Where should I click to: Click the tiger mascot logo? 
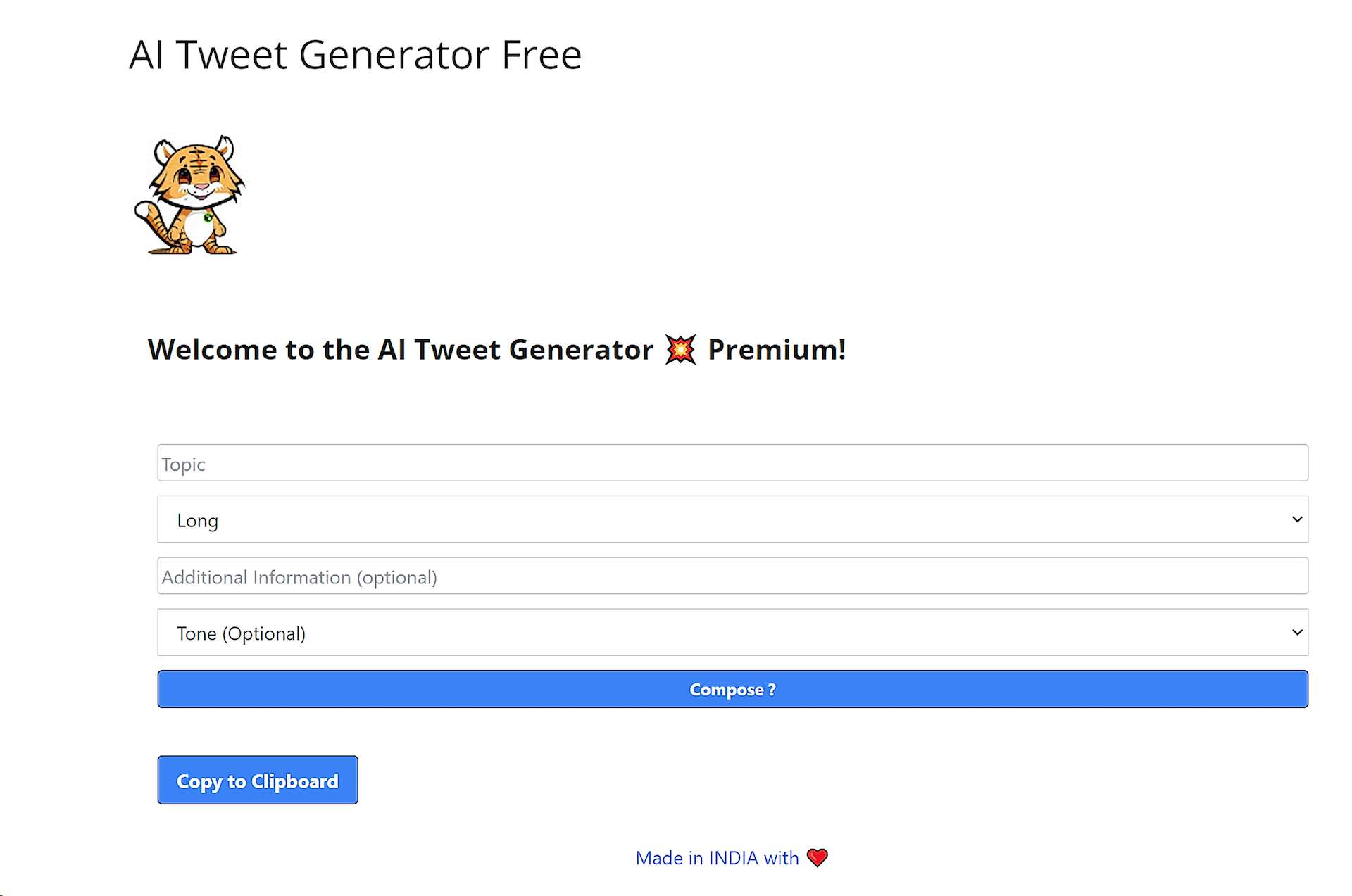point(189,195)
